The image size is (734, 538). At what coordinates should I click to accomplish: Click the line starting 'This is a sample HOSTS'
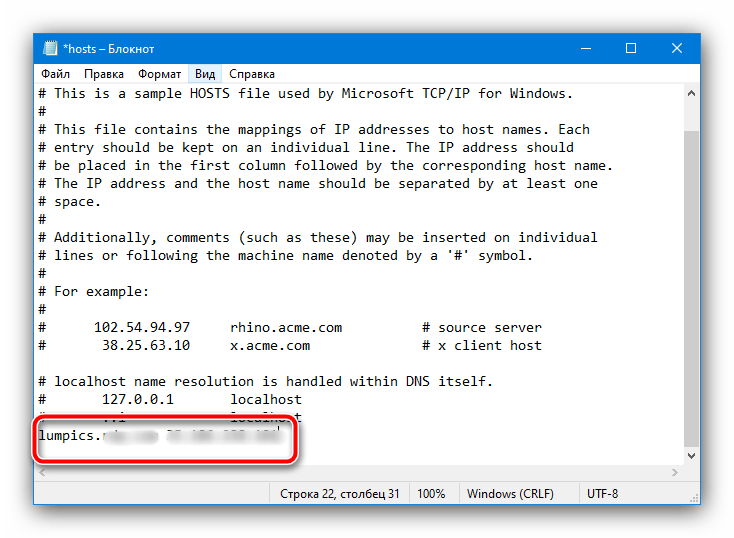click(306, 94)
